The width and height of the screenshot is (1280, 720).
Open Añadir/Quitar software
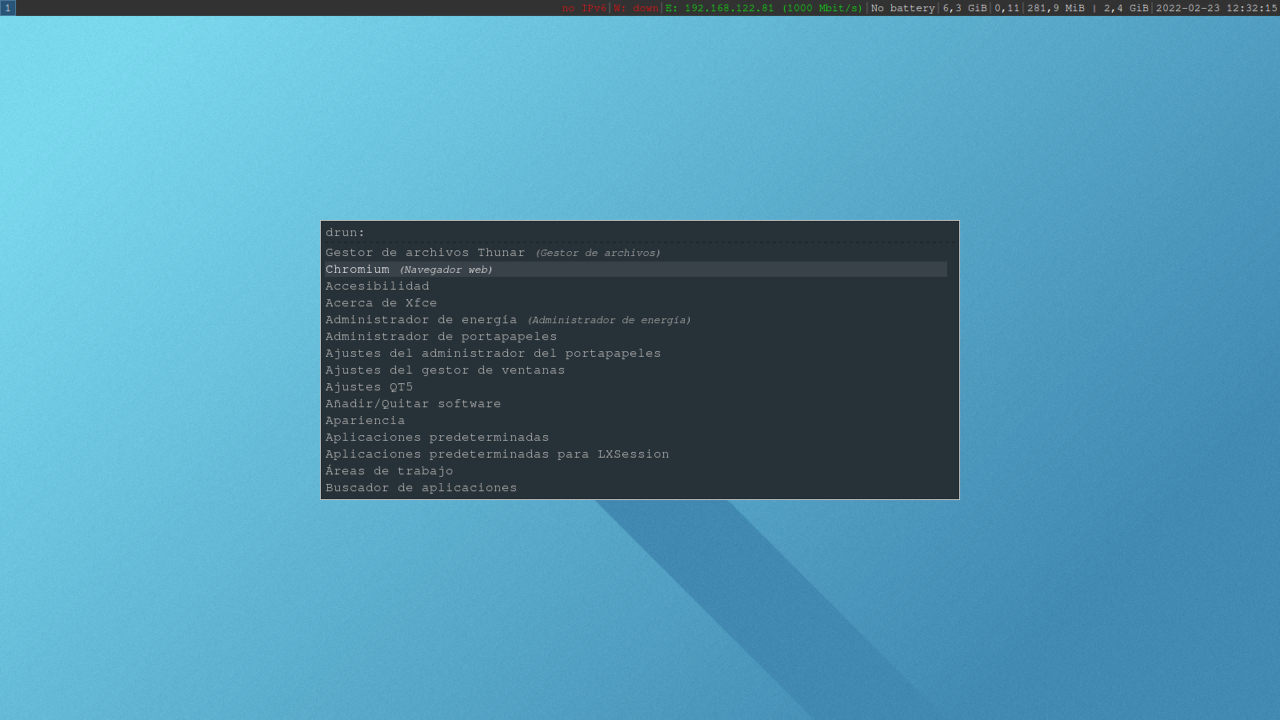635,404
